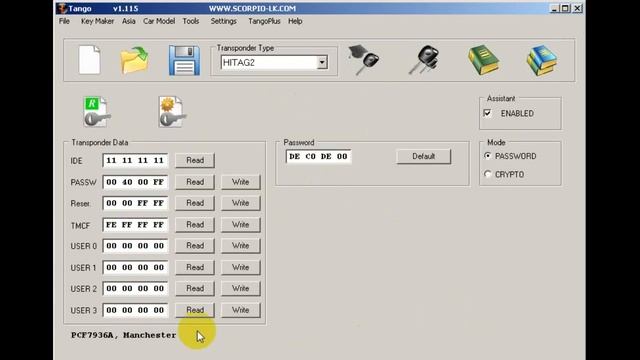This screenshot has height=360, width=640.
Task: Open the single green book icon
Action: pos(483,60)
